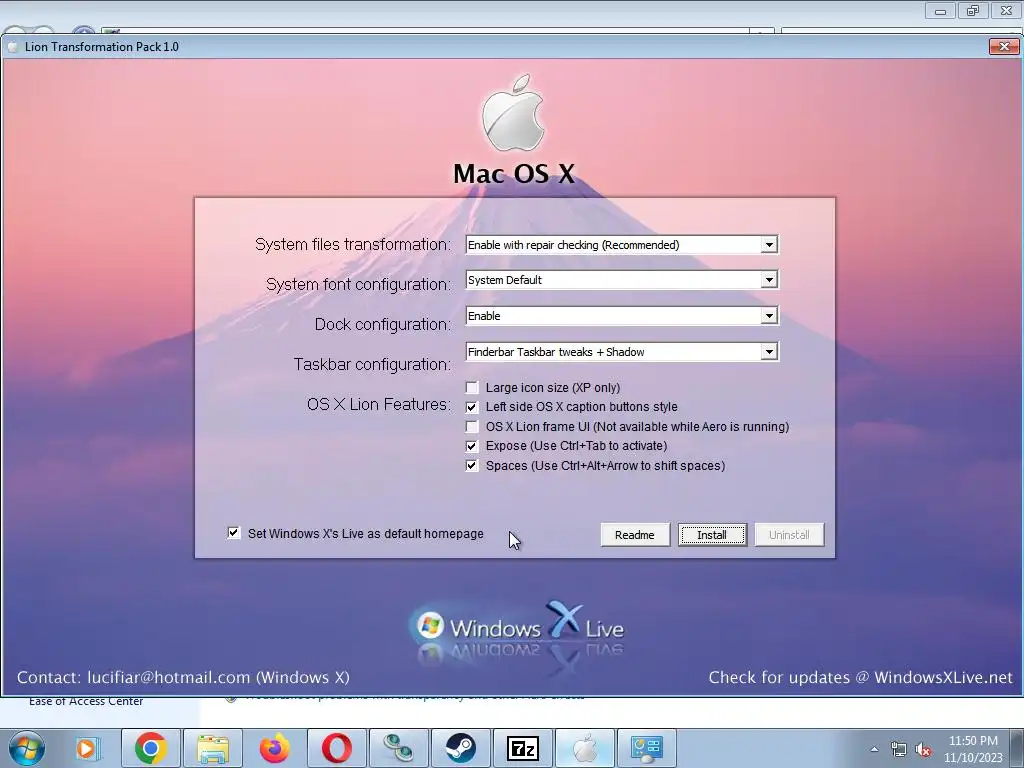This screenshot has height=768, width=1024.
Task: Minimize the background window
Action: coord(940,10)
